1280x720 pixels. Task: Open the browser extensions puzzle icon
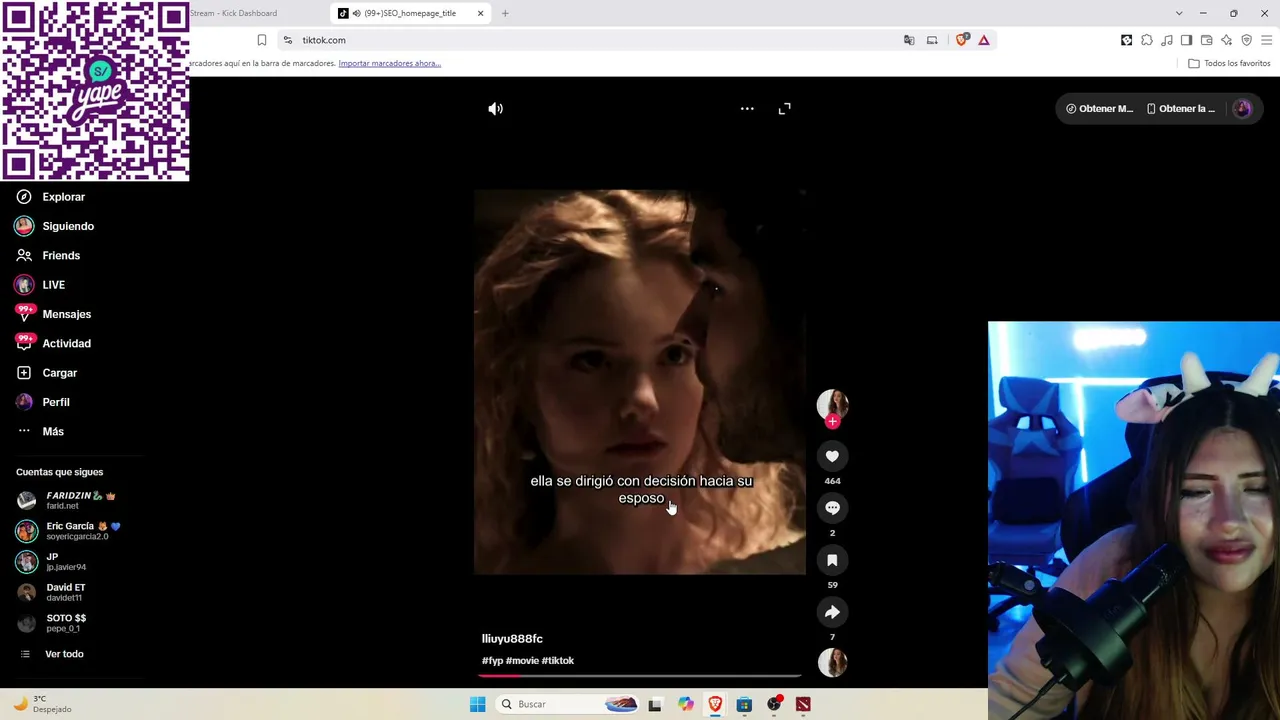[1147, 40]
